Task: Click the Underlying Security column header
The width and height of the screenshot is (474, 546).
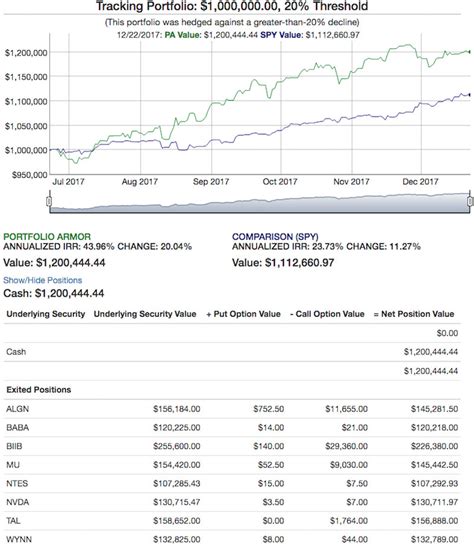Action: pyautogui.click(x=46, y=314)
